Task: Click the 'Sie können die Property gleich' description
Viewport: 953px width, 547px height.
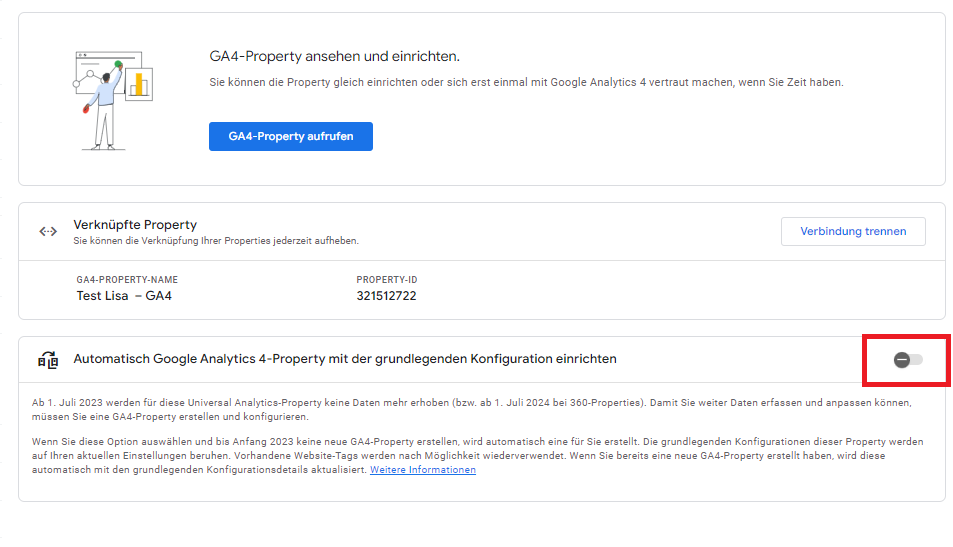Action: pos(526,82)
